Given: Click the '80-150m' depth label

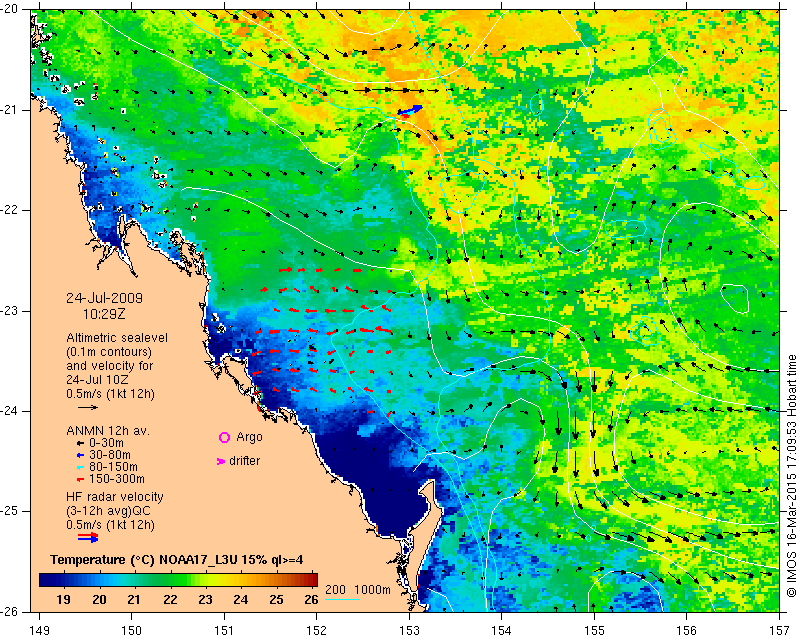Looking at the screenshot, I should [113, 467].
